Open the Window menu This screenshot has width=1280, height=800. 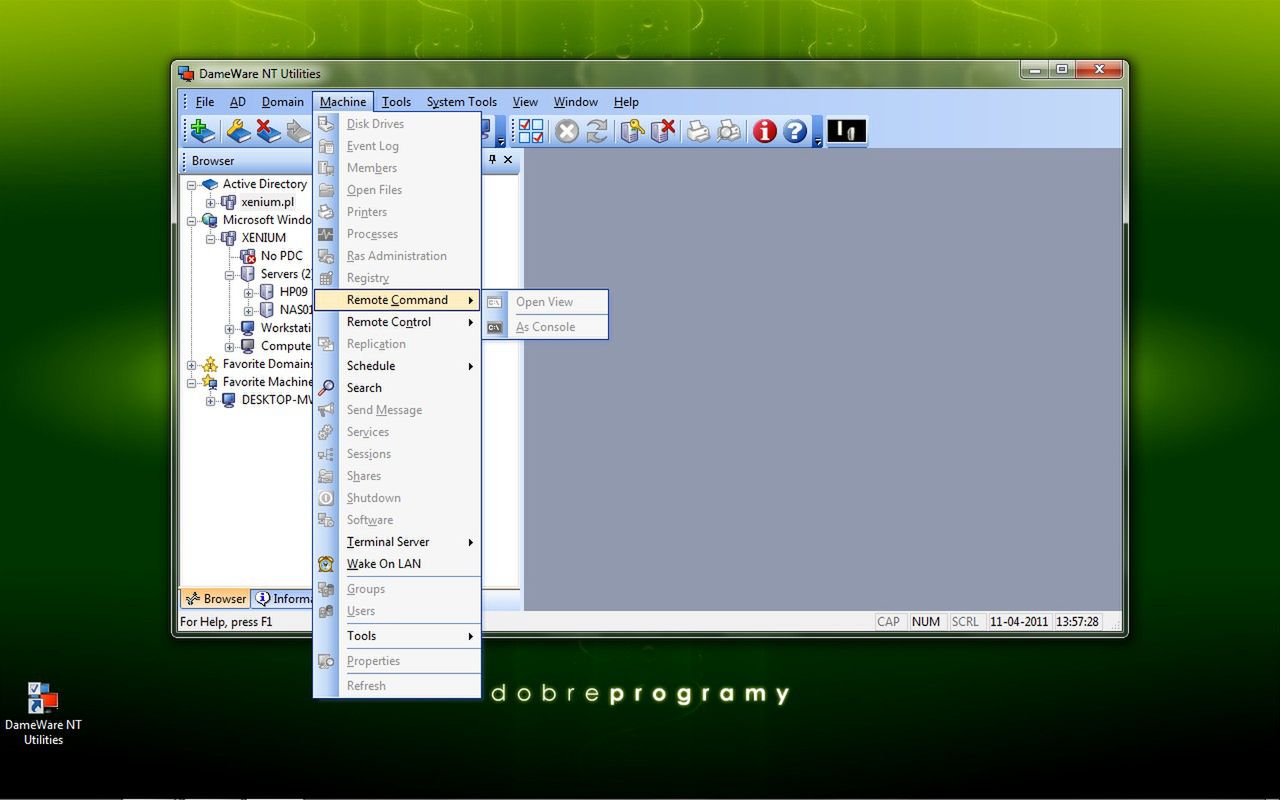[576, 102]
